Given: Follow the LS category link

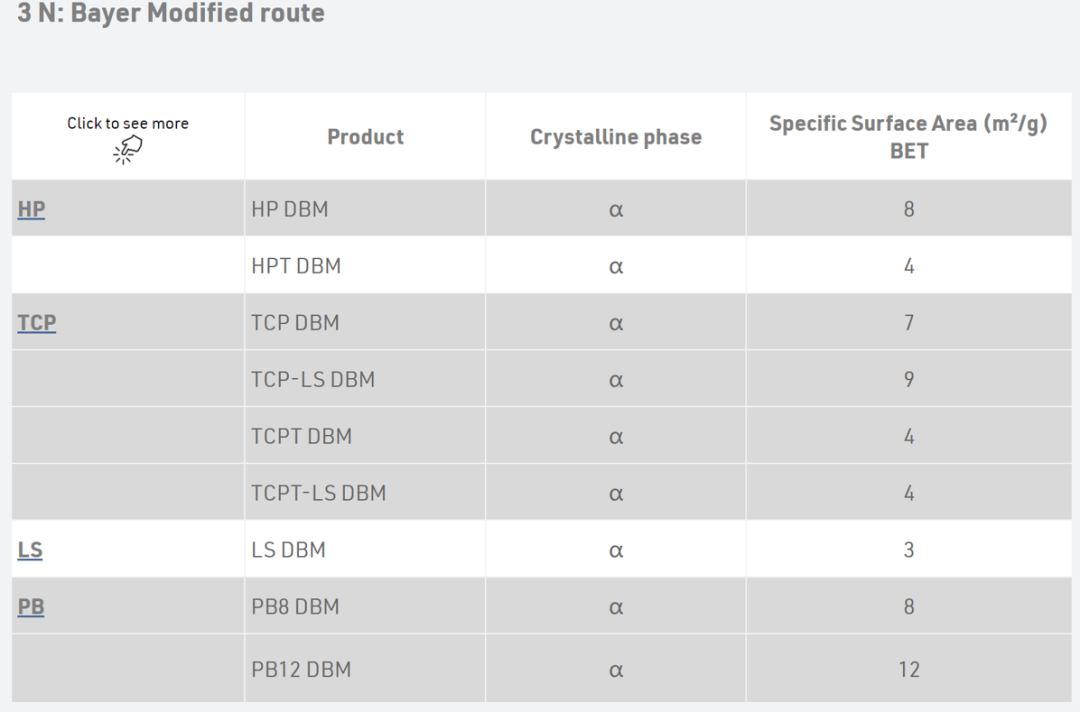Looking at the screenshot, I should click(30, 550).
